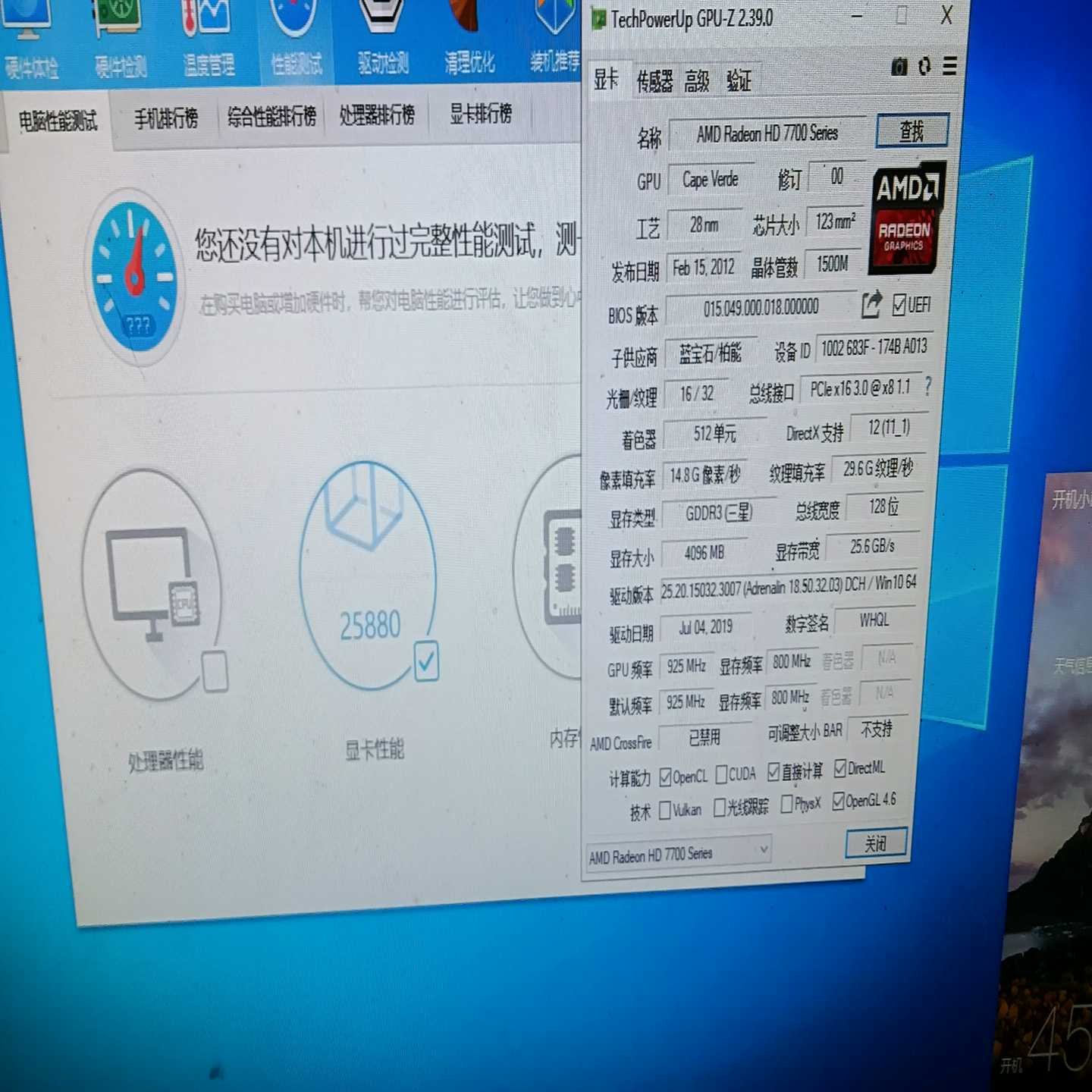This screenshot has height=1092, width=1092.
Task: Click the 查找 lookup button
Action: pyautogui.click(x=912, y=131)
